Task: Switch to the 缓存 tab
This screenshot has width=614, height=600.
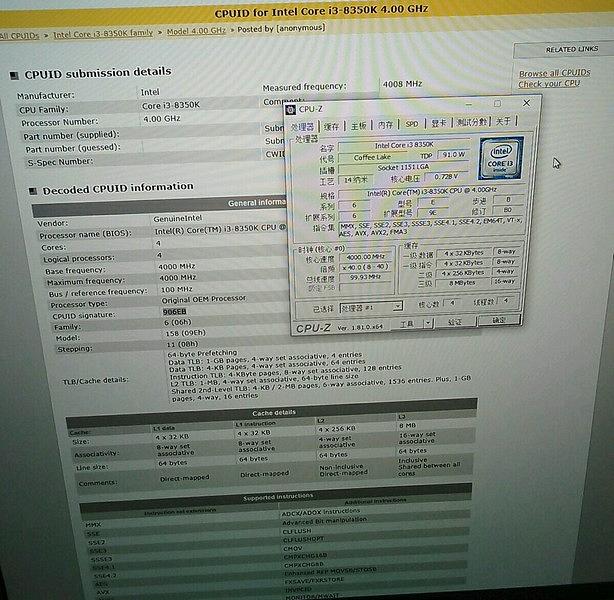Action: pos(331,126)
